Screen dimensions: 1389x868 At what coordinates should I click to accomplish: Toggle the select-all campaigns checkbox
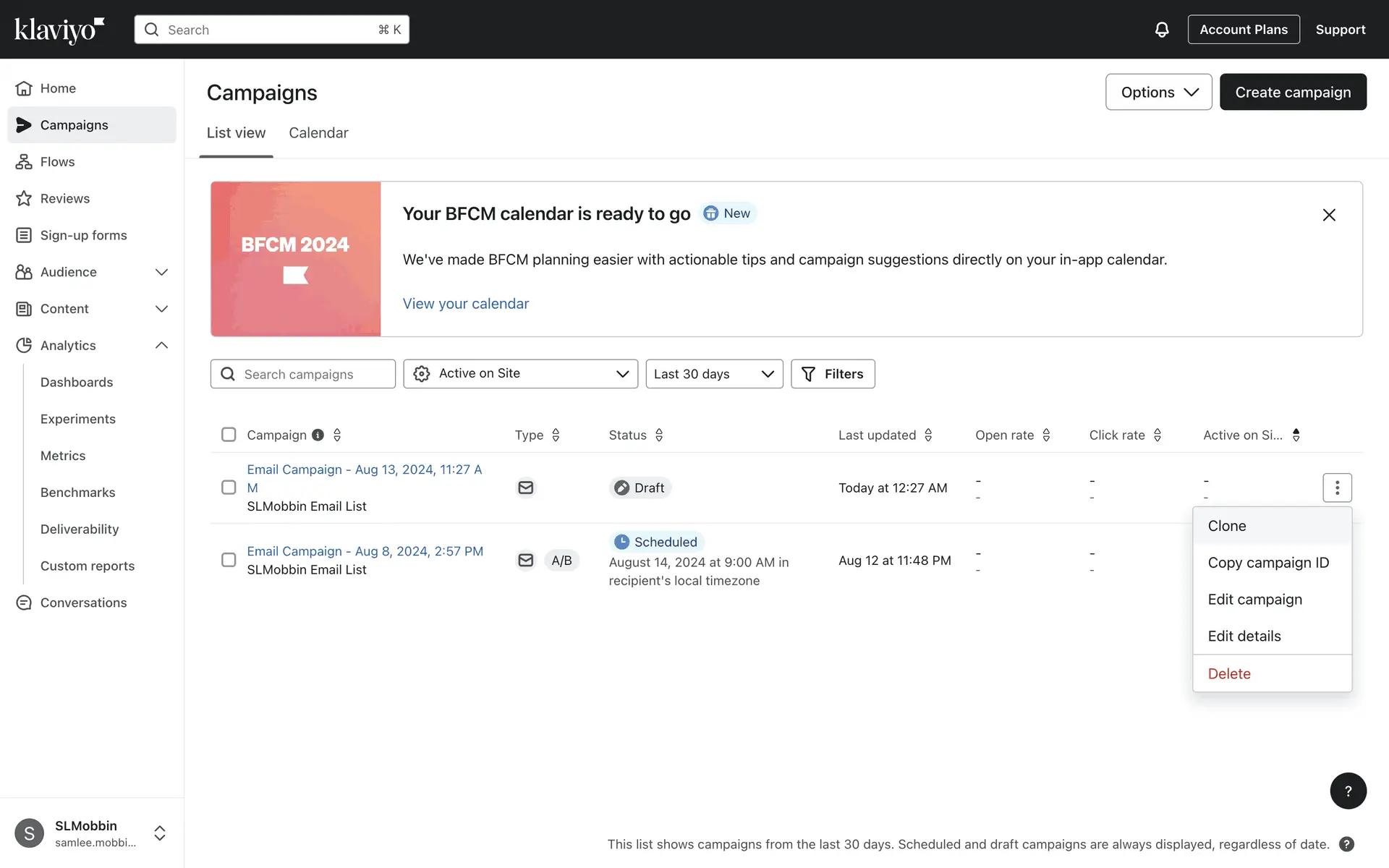(229, 435)
